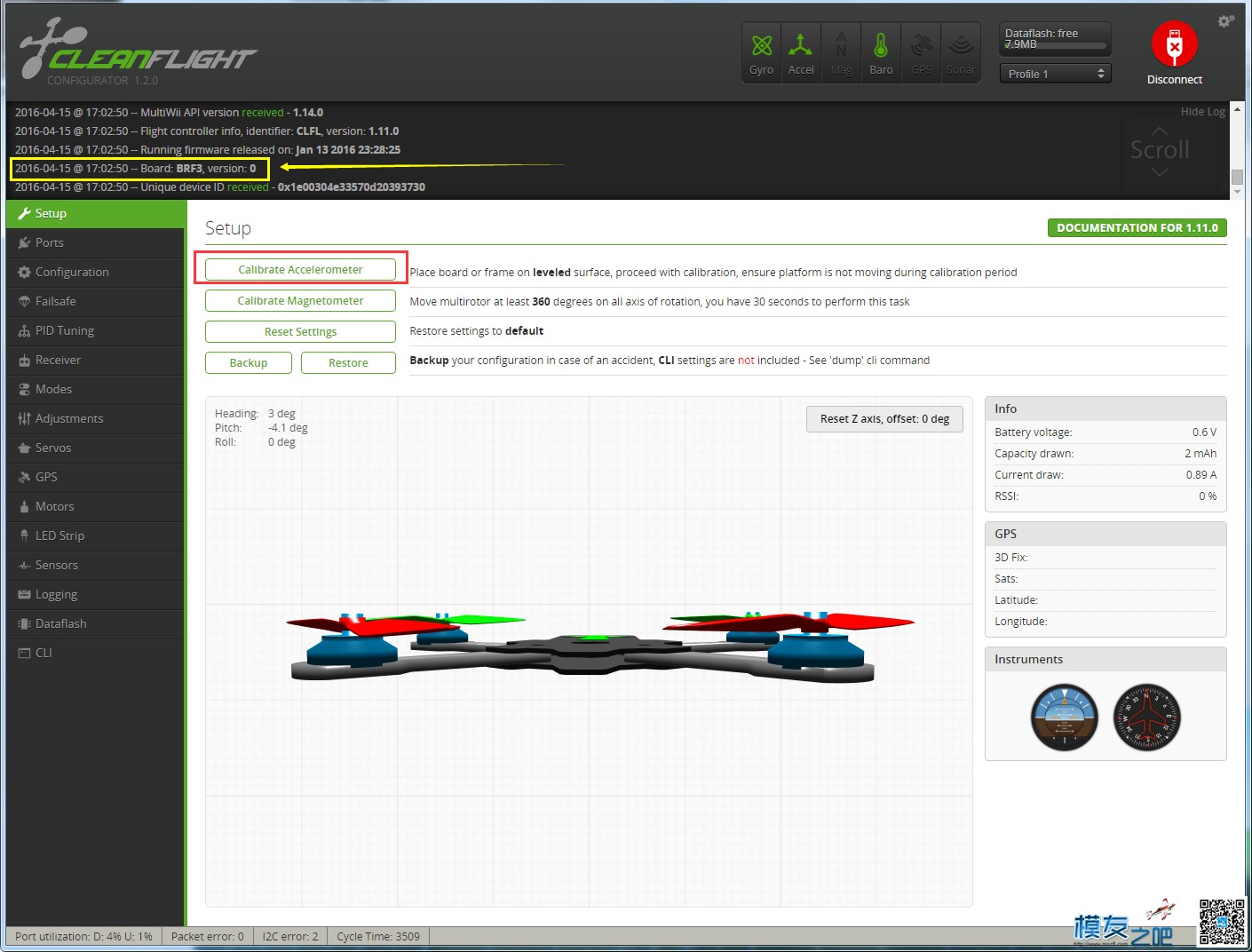Open the Profile 1 dropdown
Viewport: 1252px width, 952px height.
pos(1055,74)
